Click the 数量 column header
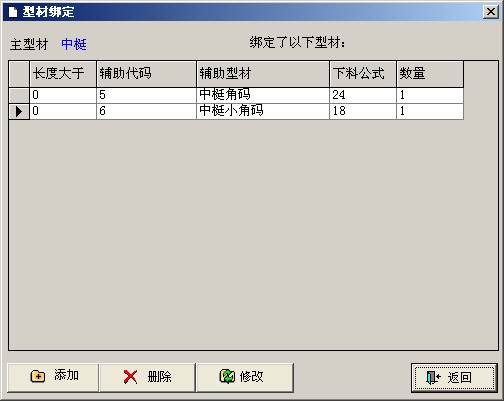 point(430,74)
